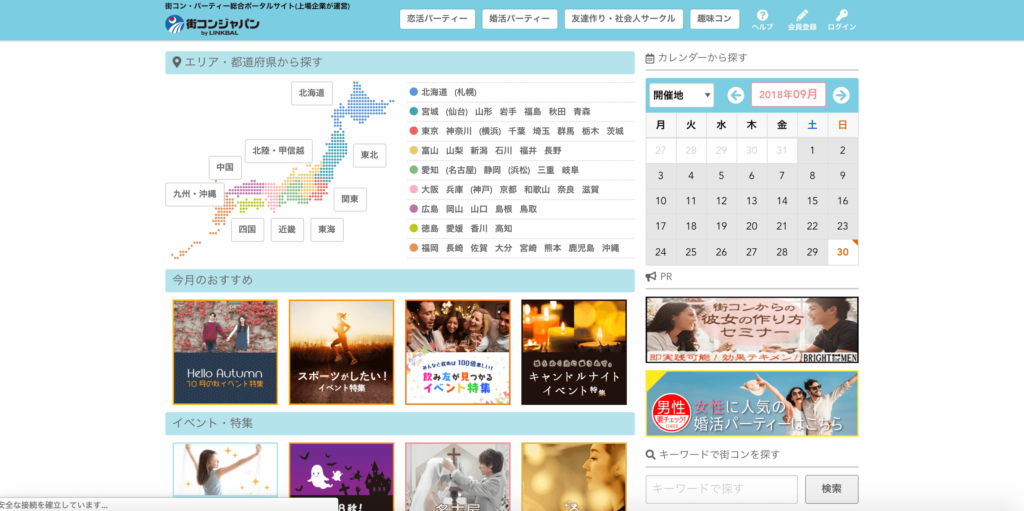The width and height of the screenshot is (1024, 511).
Task: Advance calendar to next month
Action: click(x=841, y=95)
